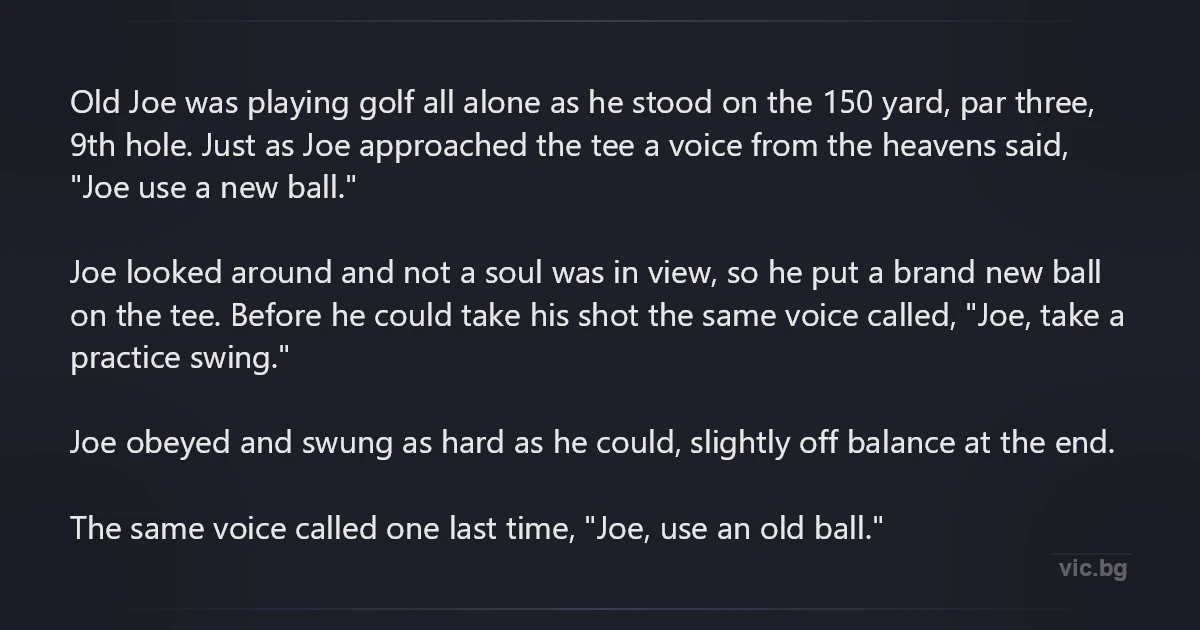Click the punchline "Joe, use an old ball."
The image size is (1200, 630).
tap(736, 528)
